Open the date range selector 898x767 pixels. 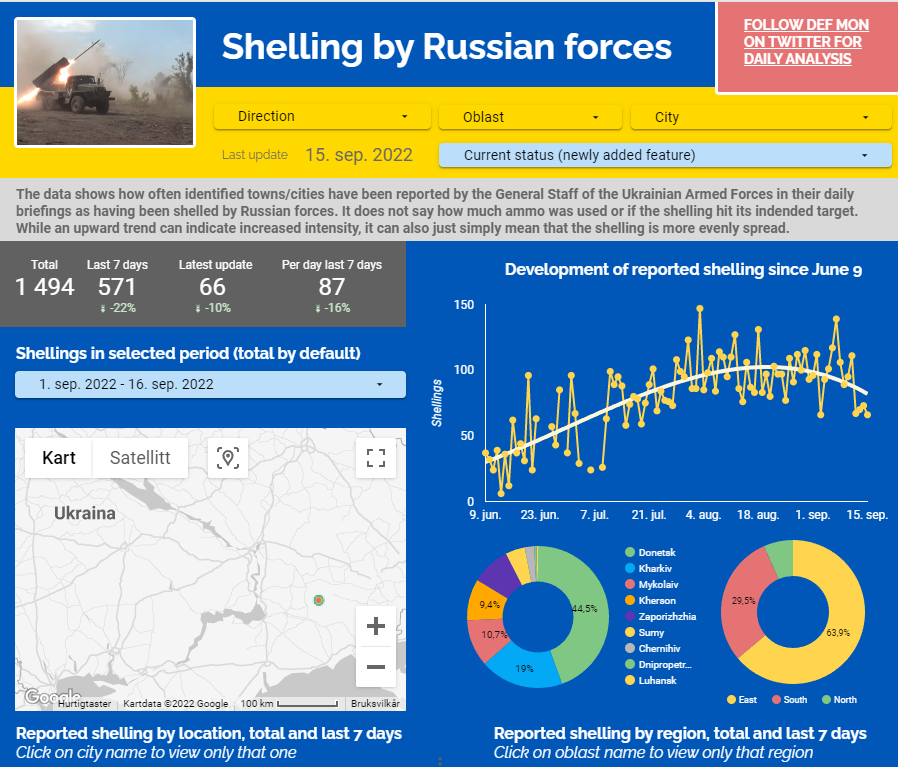210,384
